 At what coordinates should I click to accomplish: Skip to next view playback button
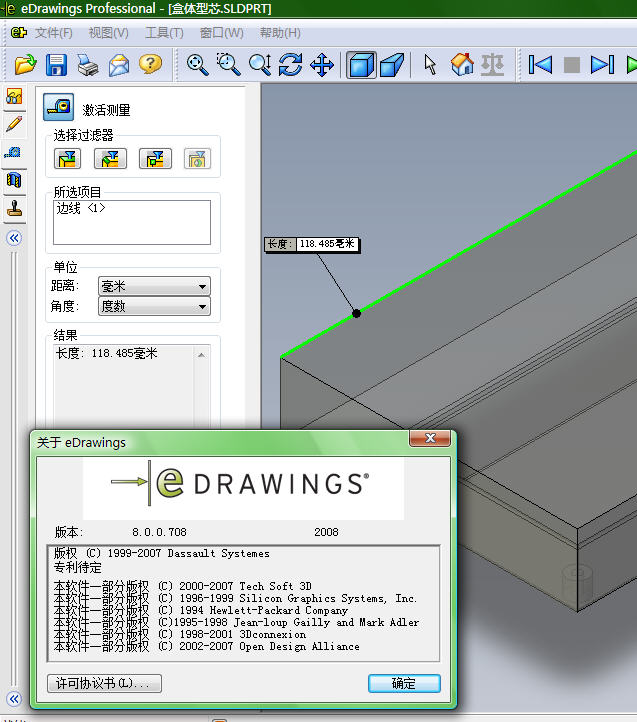pos(602,64)
